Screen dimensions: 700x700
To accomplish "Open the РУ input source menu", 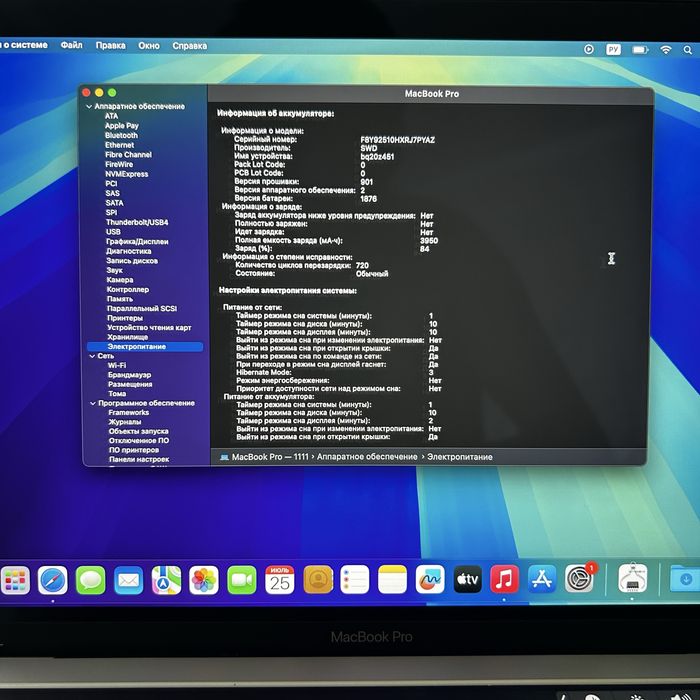I will coord(613,49).
